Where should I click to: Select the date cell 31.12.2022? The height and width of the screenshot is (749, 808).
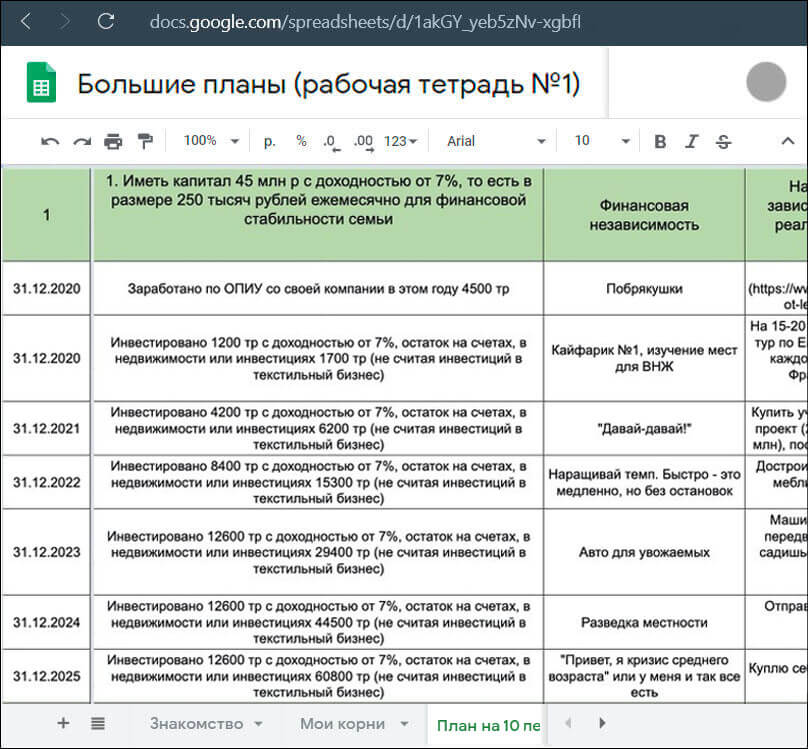(x=46, y=483)
